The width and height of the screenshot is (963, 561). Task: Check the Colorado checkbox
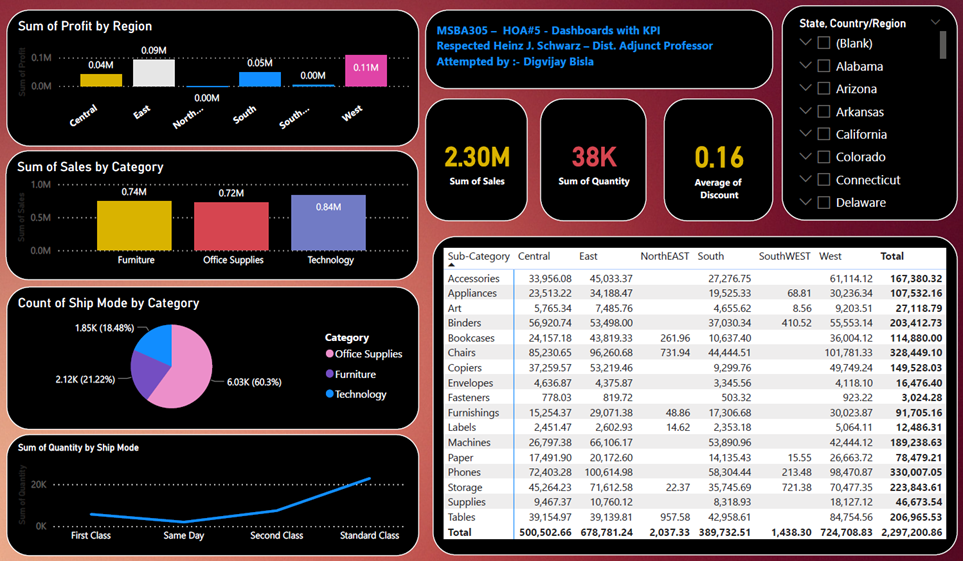point(824,157)
